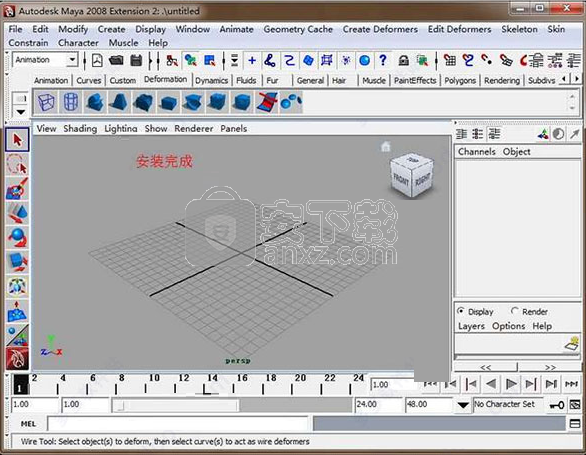The height and width of the screenshot is (455, 586).
Task: Select the Display layer radio button
Action: tap(461, 311)
